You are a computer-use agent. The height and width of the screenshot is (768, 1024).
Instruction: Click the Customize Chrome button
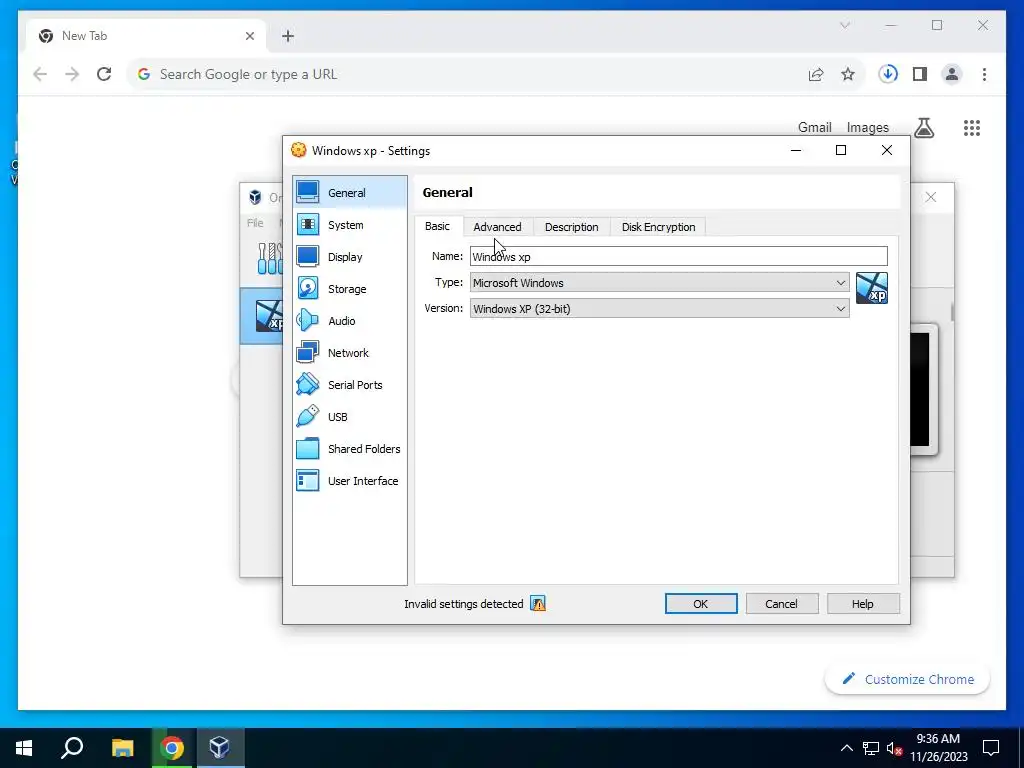[x=908, y=679]
